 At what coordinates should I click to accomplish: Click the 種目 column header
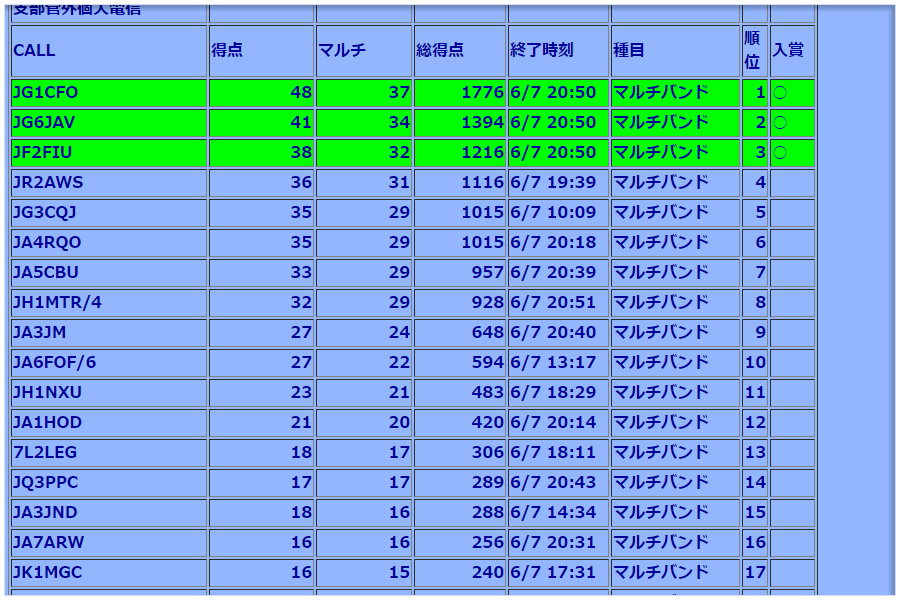pyautogui.click(x=630, y=51)
